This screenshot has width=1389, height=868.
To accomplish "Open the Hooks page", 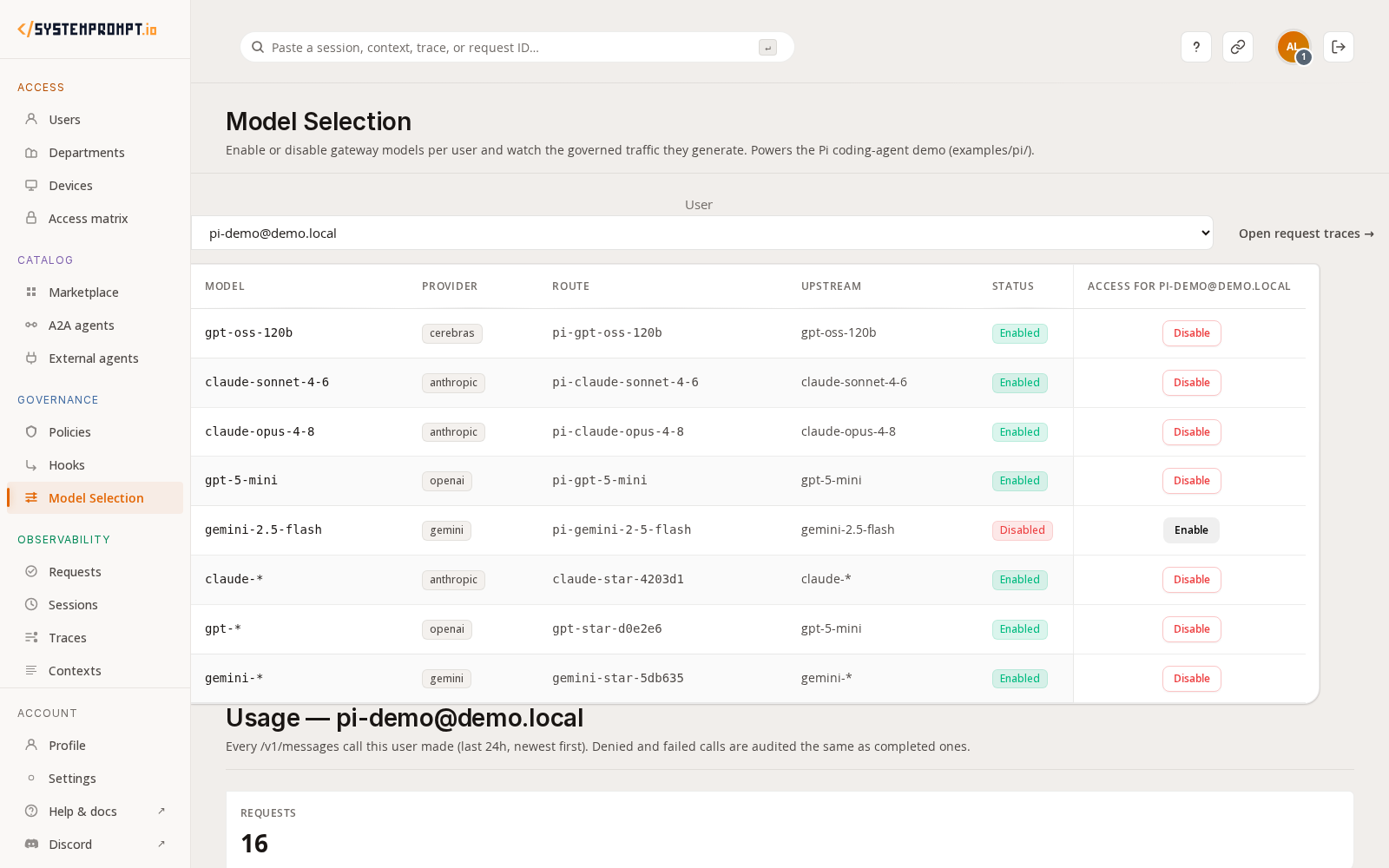I will coord(95,464).
